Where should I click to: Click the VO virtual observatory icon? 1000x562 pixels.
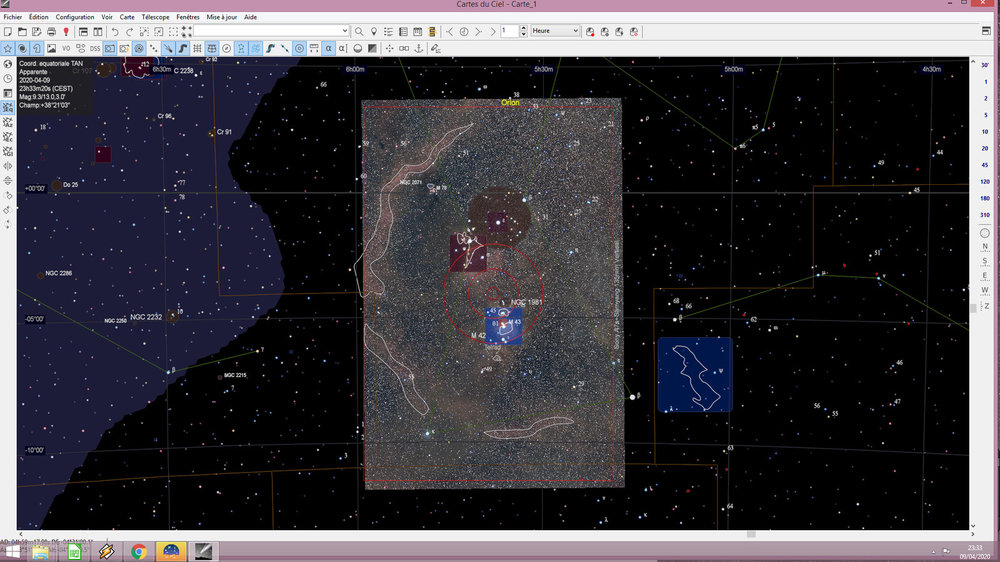66,48
